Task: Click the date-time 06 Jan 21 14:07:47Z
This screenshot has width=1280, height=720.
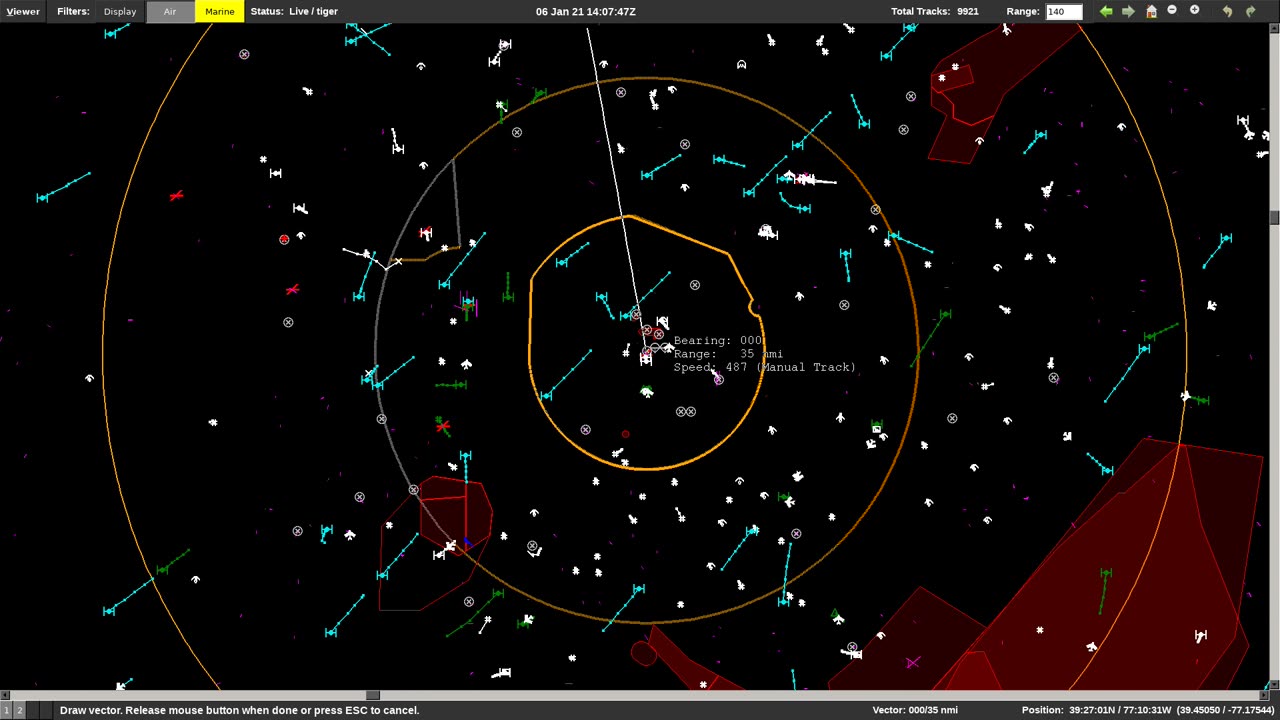Action: [x=585, y=11]
